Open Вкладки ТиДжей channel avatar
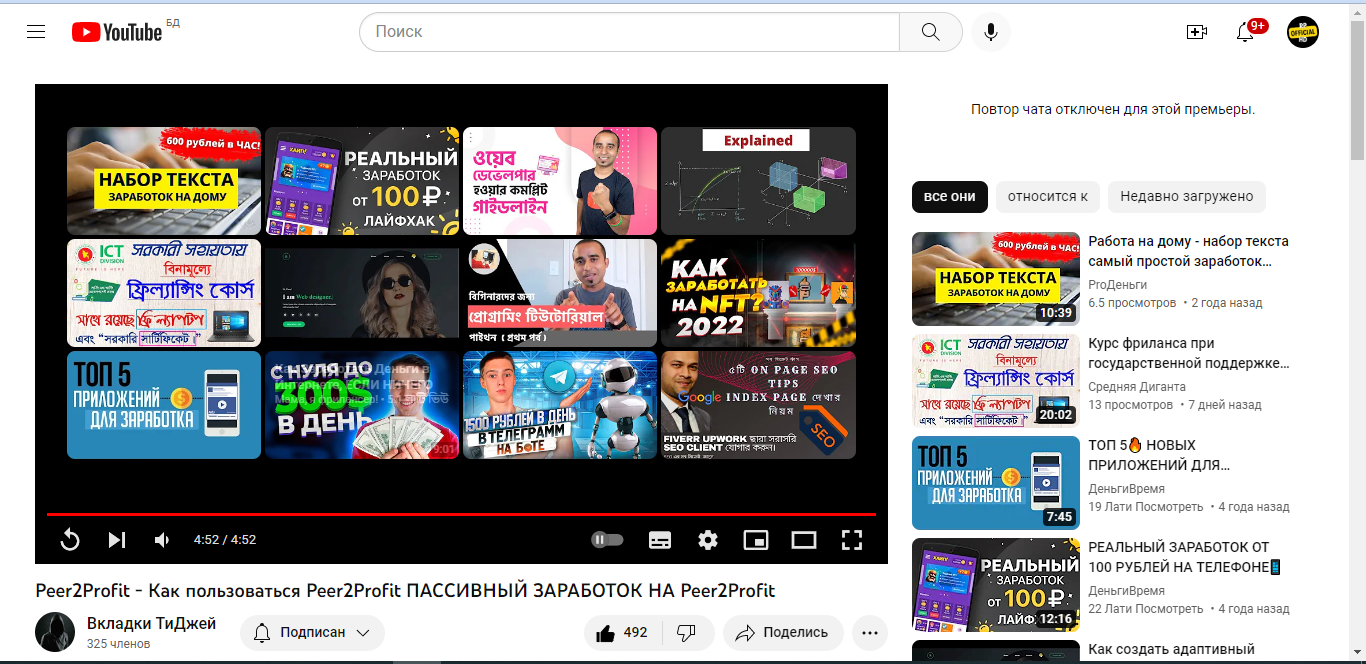This screenshot has height=664, width=1366. (55, 632)
